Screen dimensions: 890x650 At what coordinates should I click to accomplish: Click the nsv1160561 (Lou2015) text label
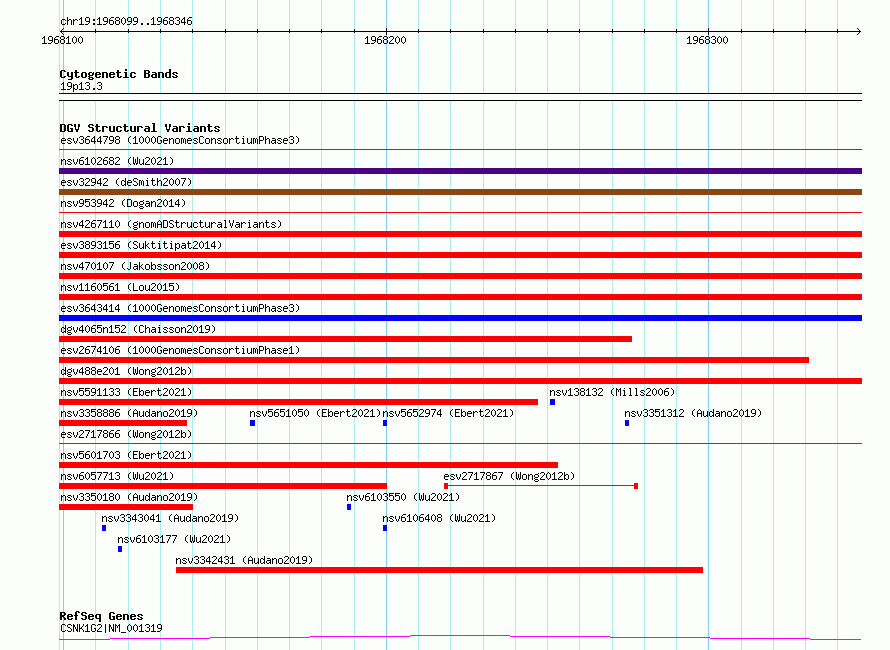[x=120, y=287]
